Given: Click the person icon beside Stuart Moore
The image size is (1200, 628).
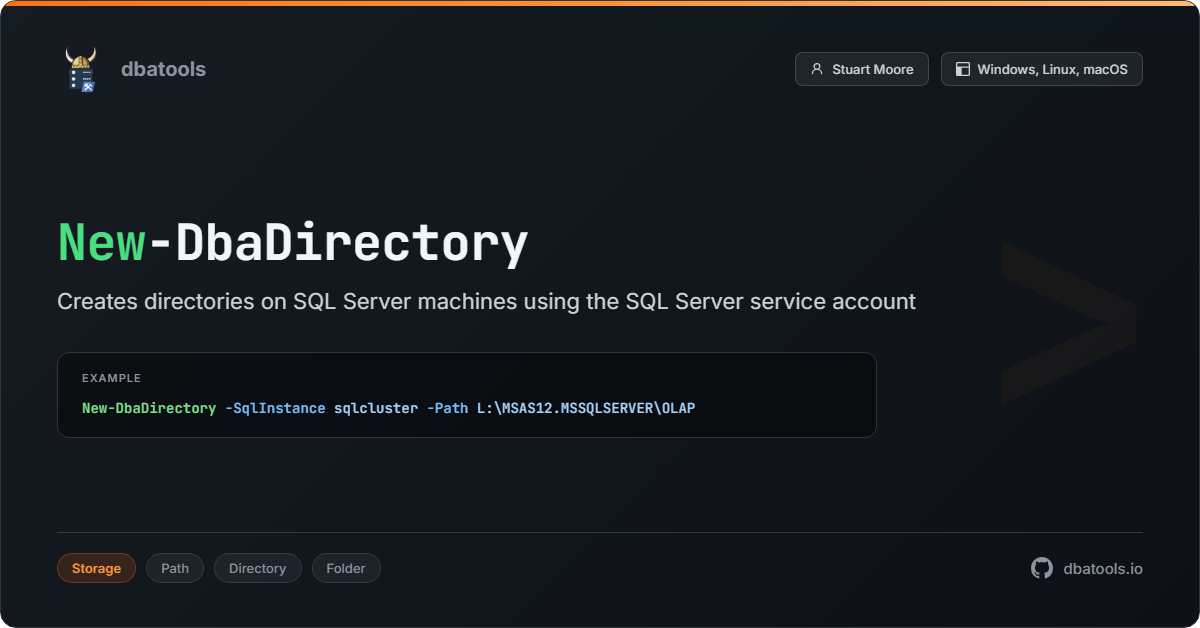Looking at the screenshot, I should [817, 70].
